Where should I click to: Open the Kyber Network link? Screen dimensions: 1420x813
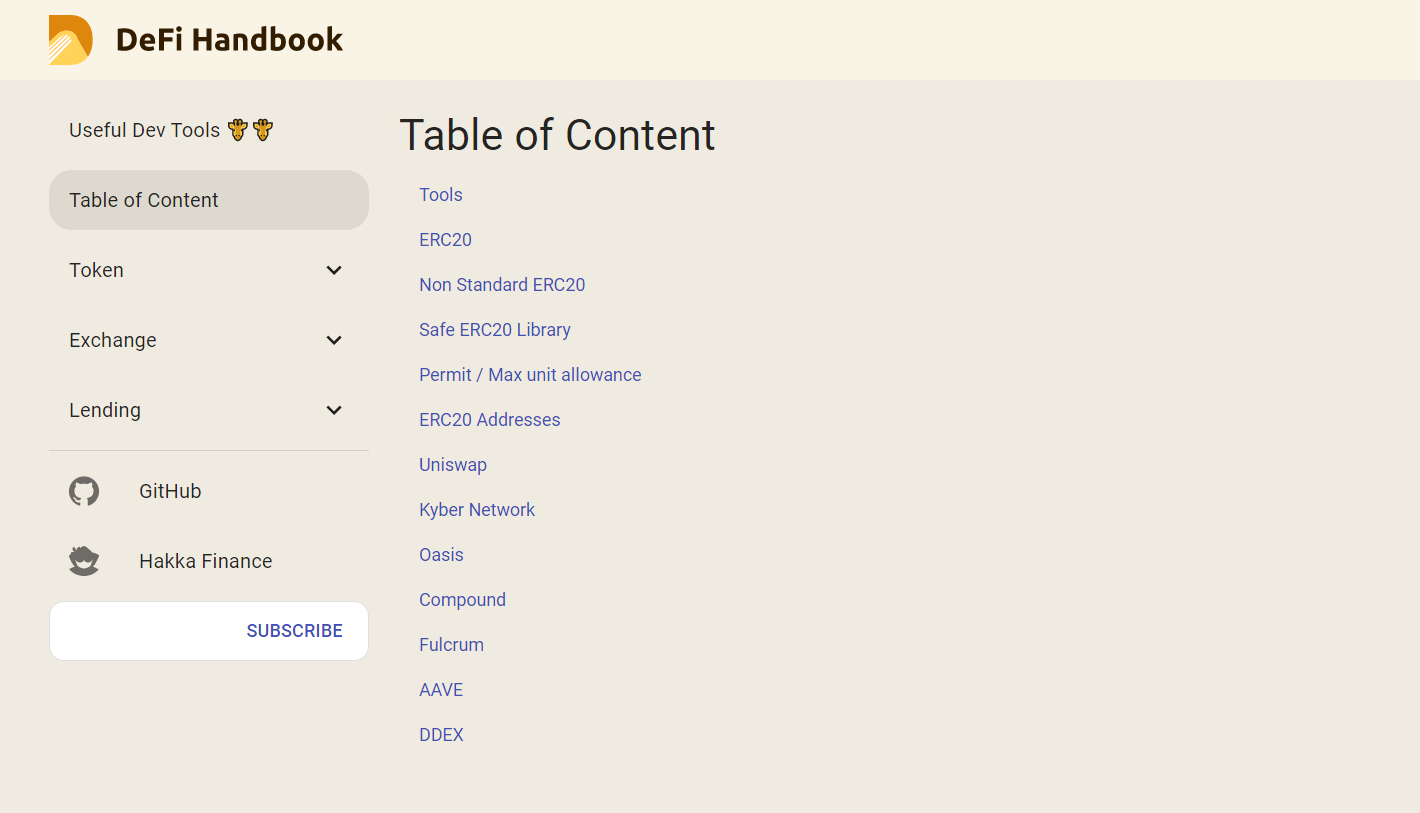pos(477,510)
